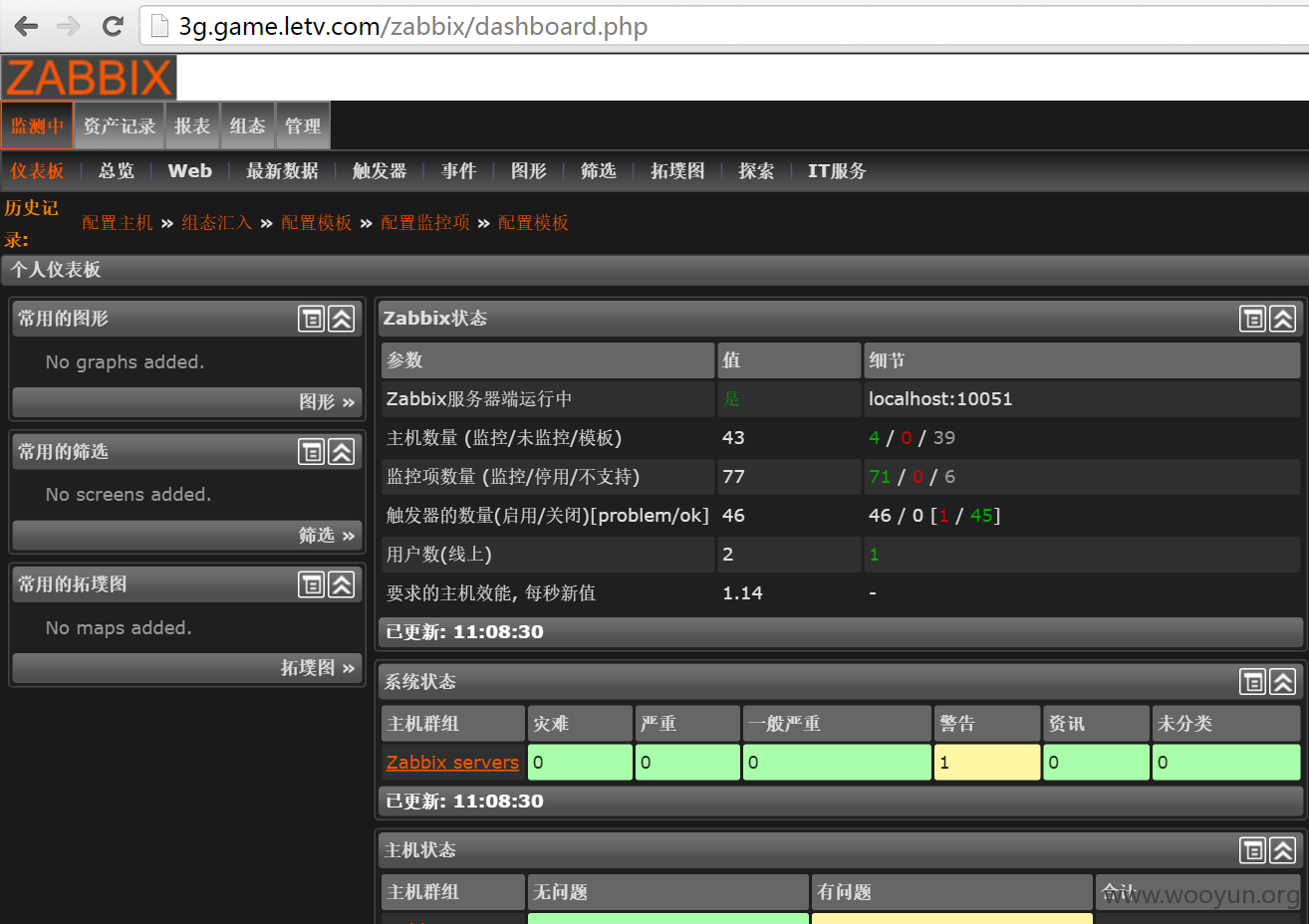
Task: Click the 个人仪表板 page title bar
Action: [x=654, y=270]
